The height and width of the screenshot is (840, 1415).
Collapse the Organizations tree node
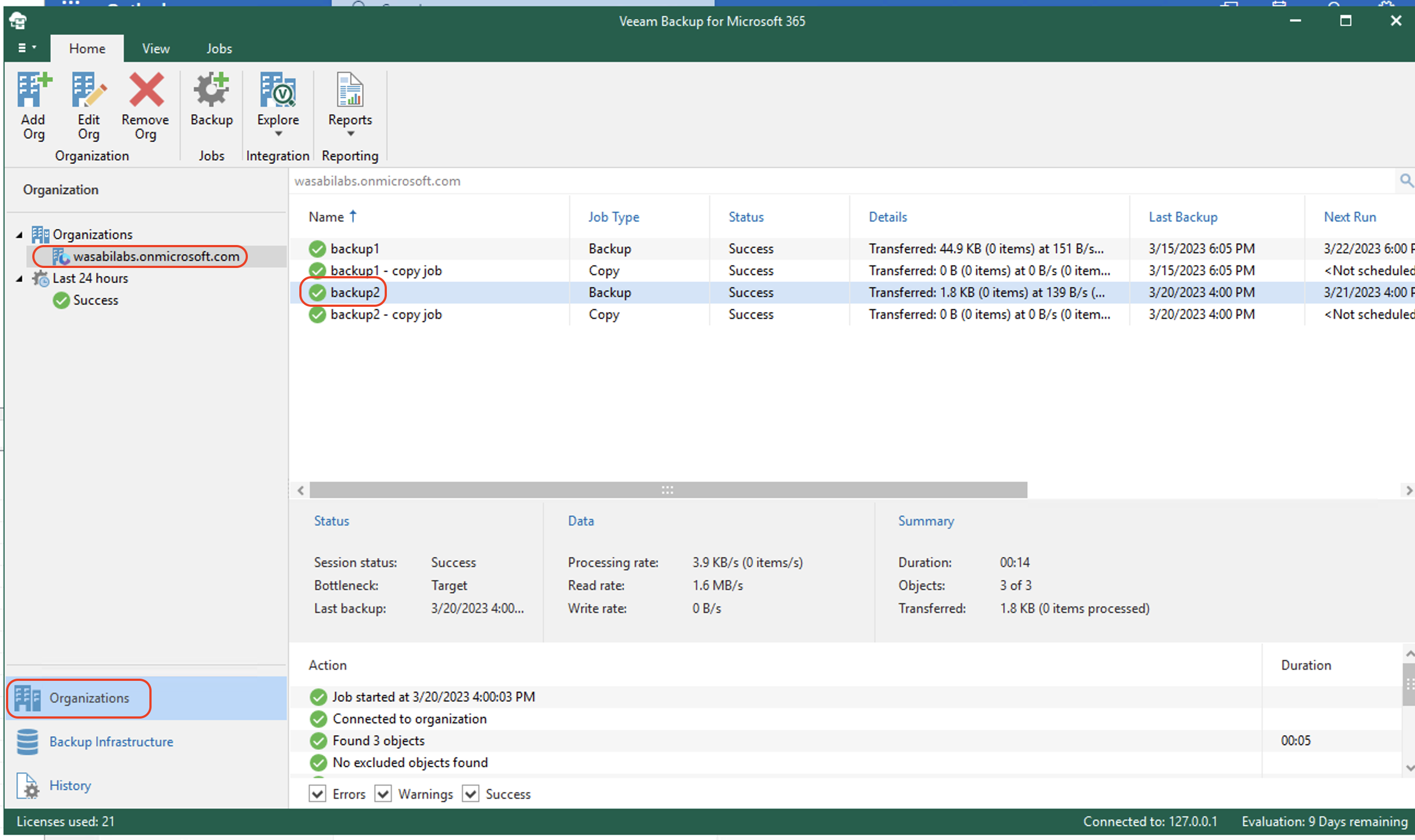pyautogui.click(x=19, y=235)
